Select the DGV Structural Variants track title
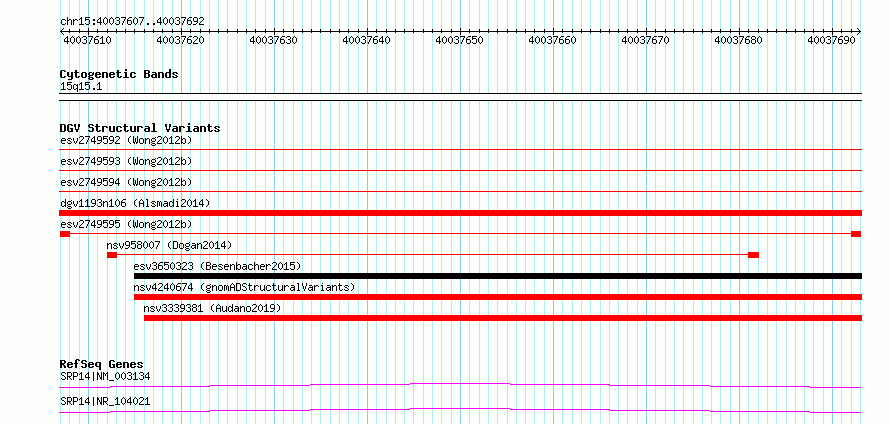Image resolution: width=890 pixels, height=424 pixels. click(x=140, y=128)
